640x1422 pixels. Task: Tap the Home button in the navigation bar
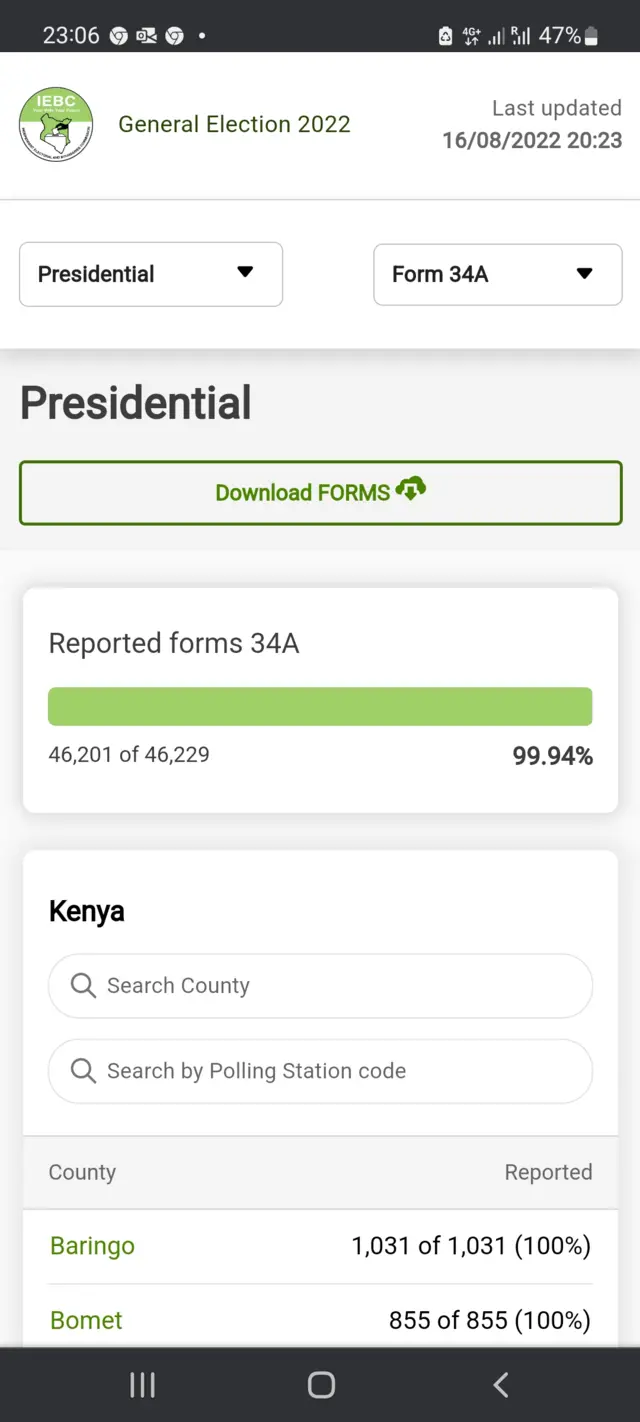320,1385
